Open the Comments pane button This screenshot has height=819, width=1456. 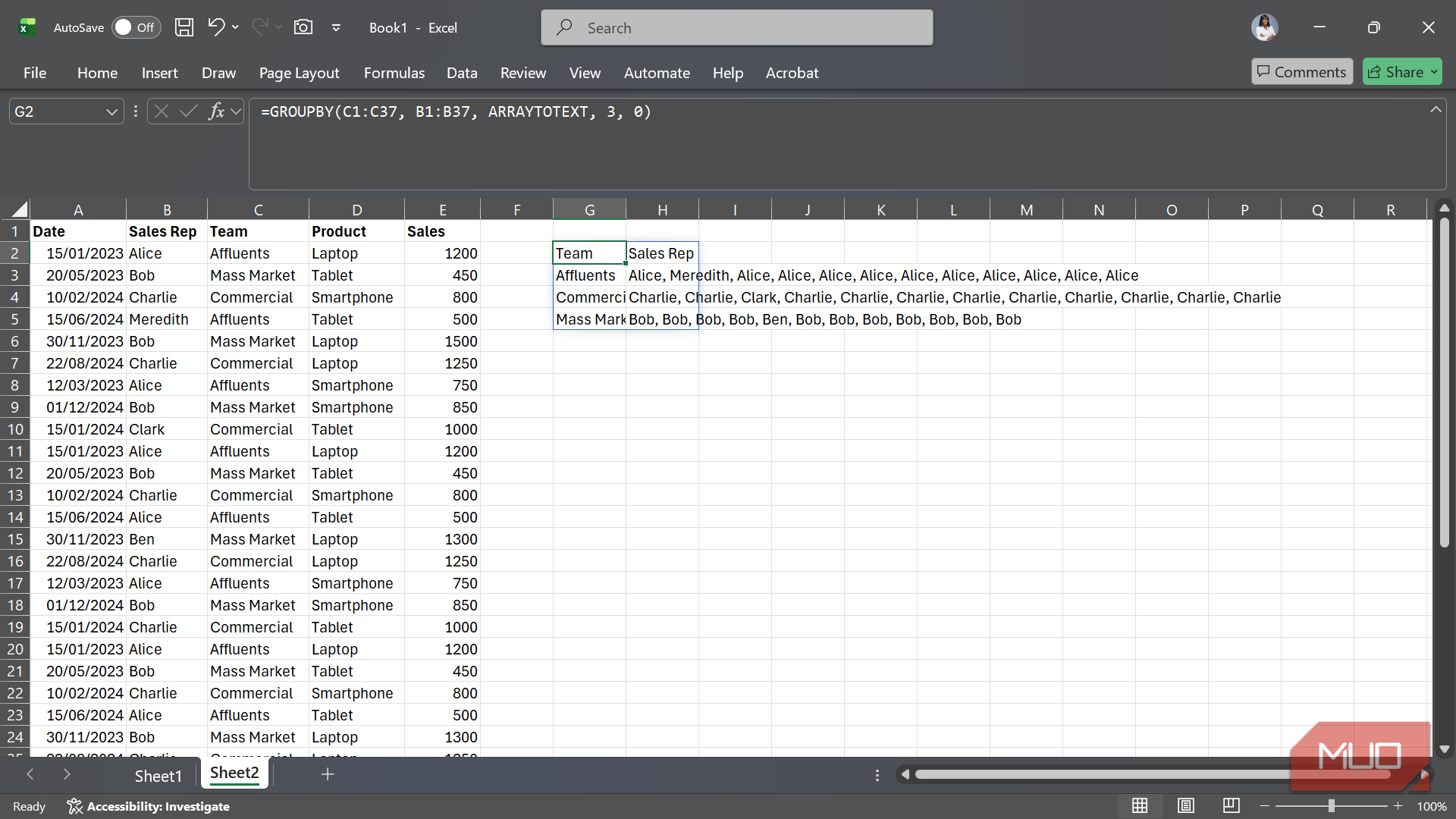pos(1301,72)
